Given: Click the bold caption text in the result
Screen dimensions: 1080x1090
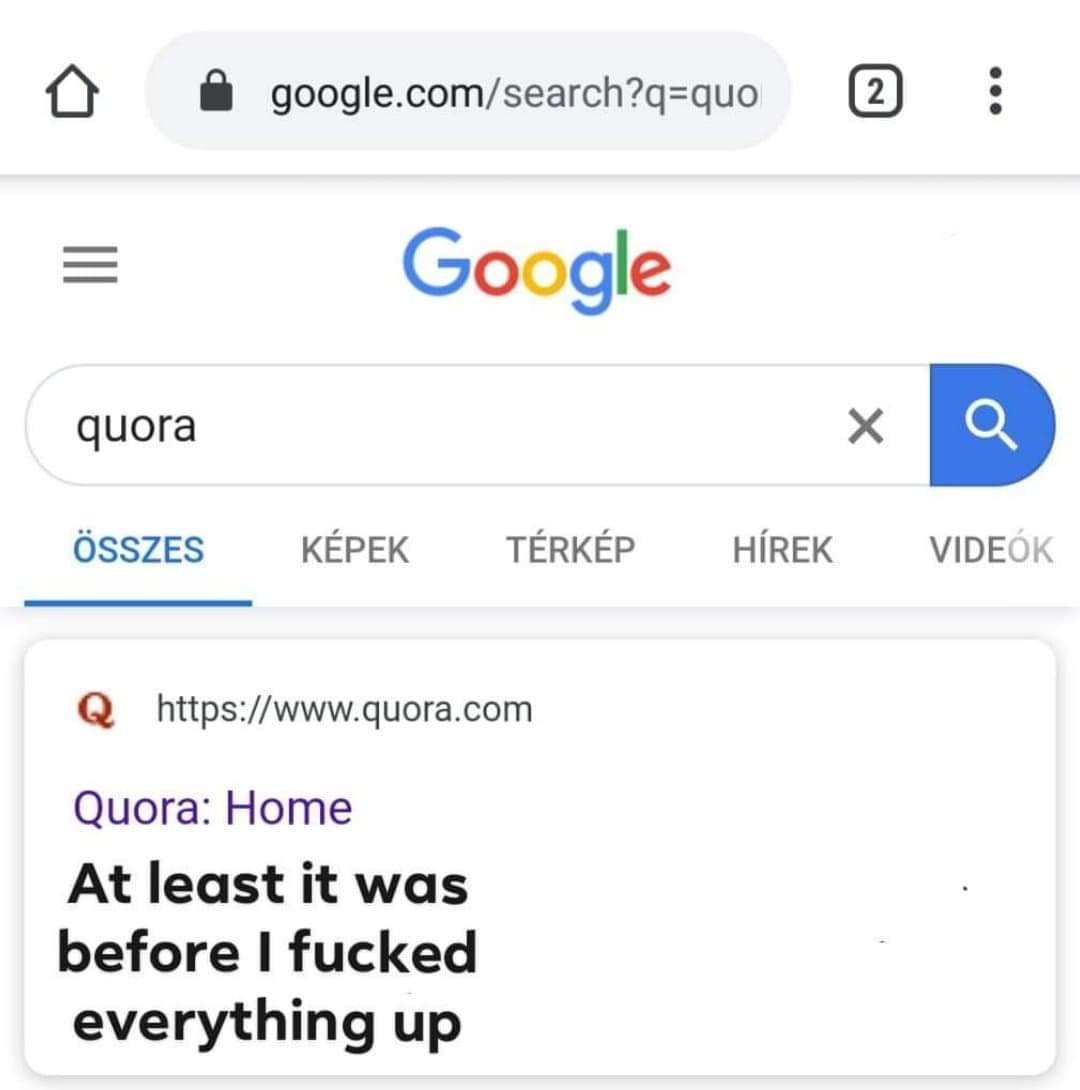Looking at the screenshot, I should tap(268, 953).
